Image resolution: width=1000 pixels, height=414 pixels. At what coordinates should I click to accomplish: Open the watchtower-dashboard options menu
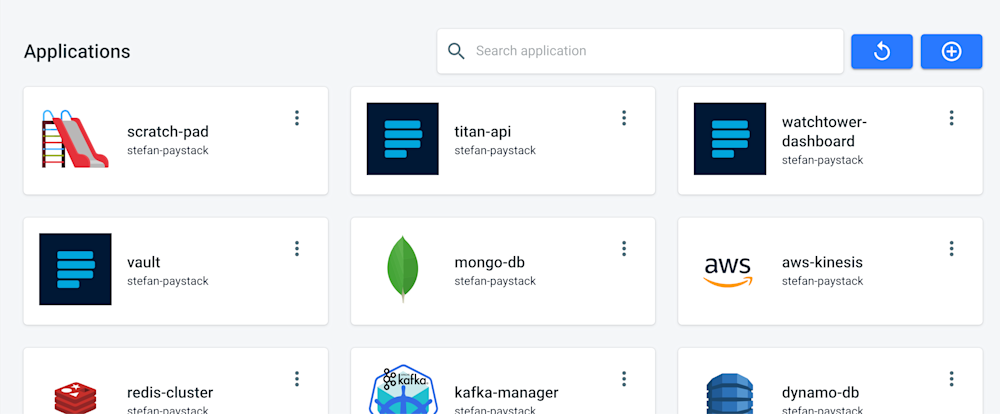(x=951, y=118)
